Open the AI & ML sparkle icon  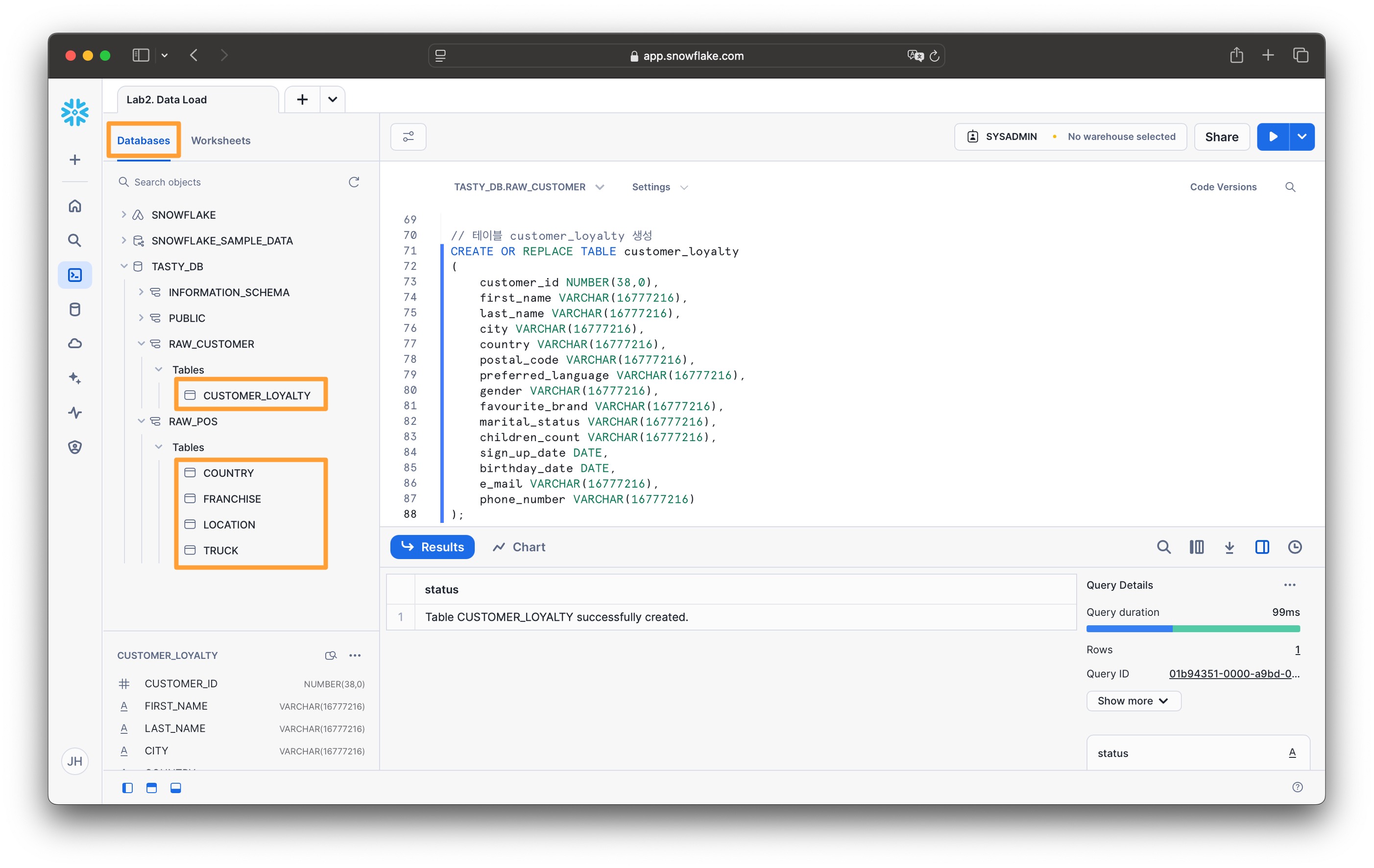click(x=75, y=378)
